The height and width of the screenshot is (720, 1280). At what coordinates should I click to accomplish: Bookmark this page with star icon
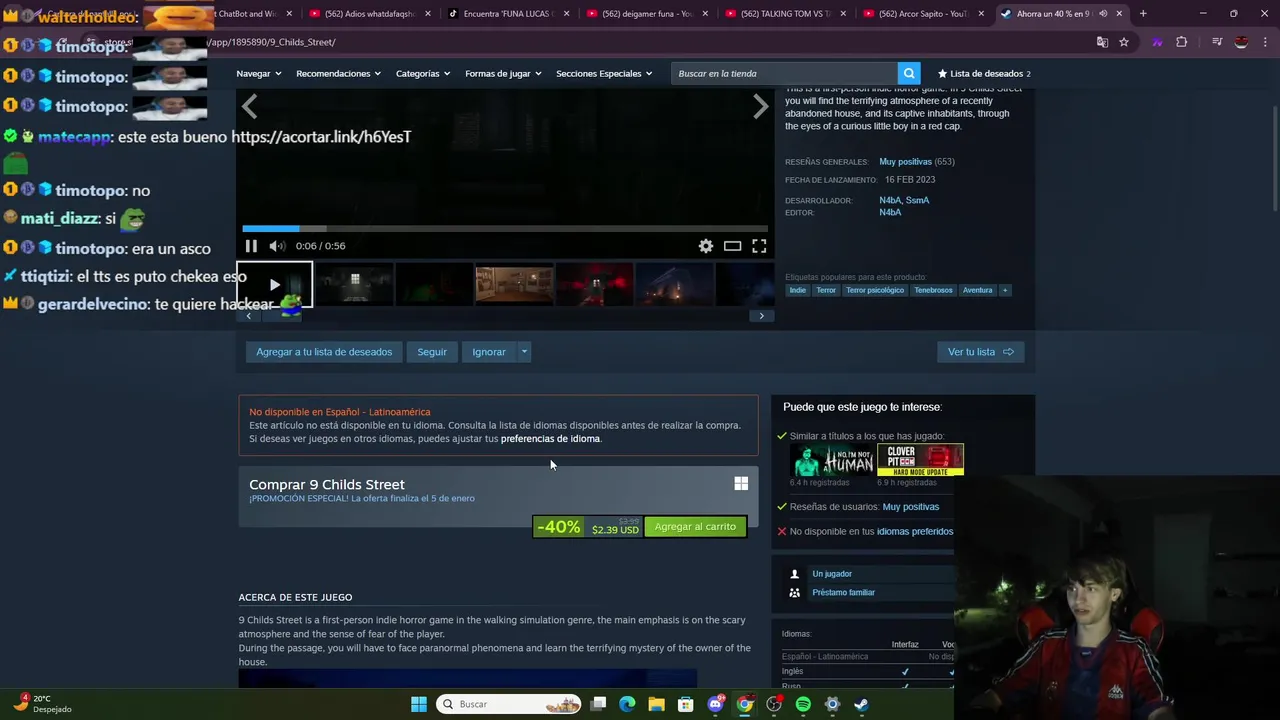tap(1124, 42)
